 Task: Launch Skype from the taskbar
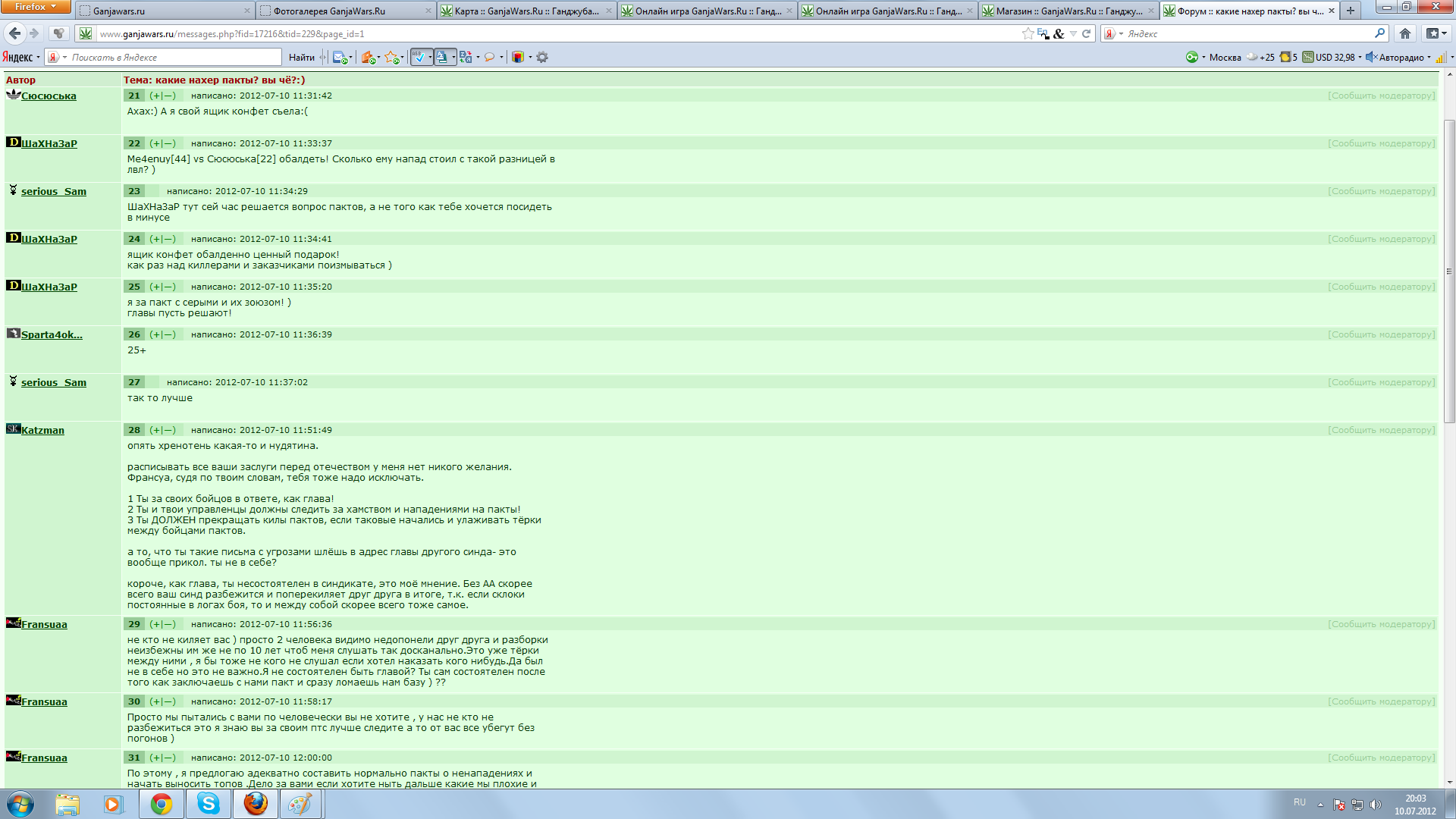[208, 804]
